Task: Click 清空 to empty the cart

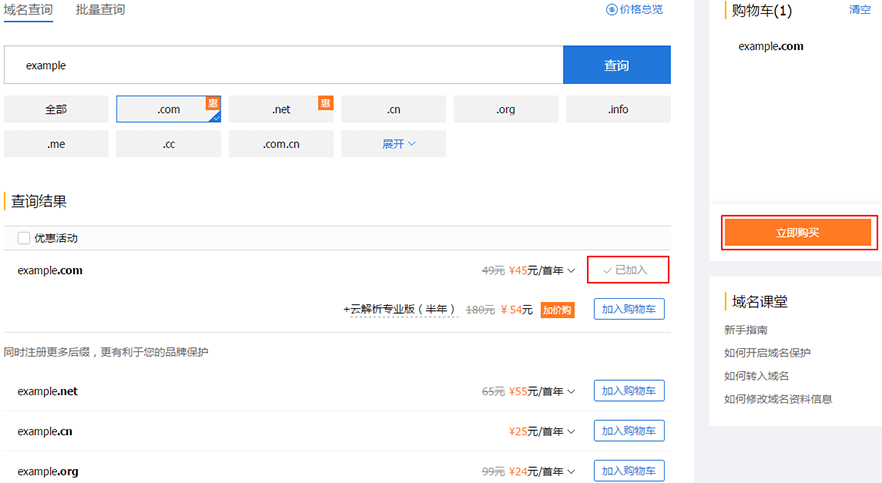Action: [859, 9]
